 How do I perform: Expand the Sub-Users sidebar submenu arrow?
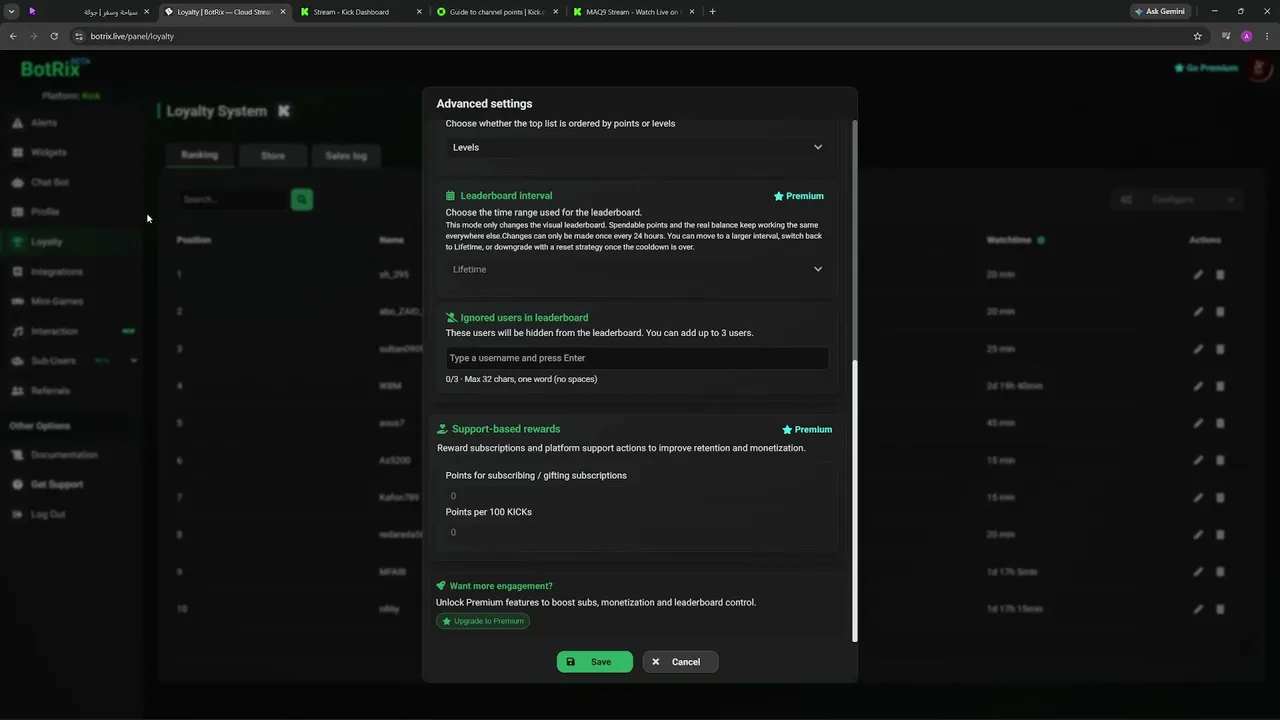click(x=134, y=361)
